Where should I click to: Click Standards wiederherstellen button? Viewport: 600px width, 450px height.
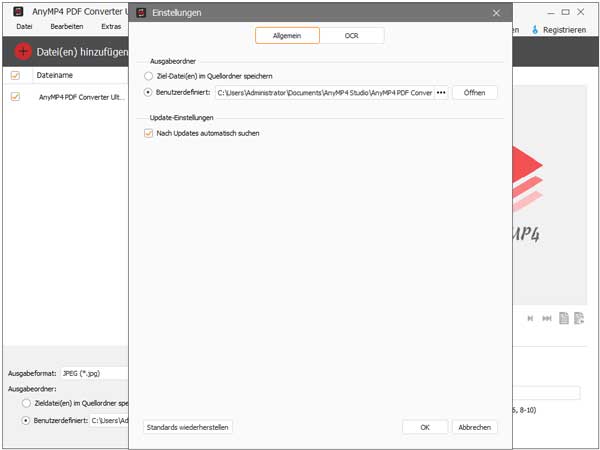(188, 427)
